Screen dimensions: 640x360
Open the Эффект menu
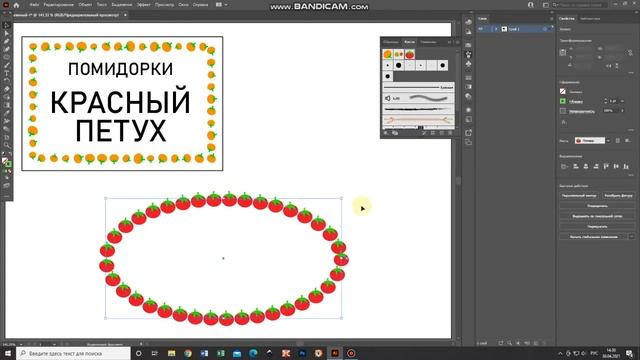[x=144, y=4]
